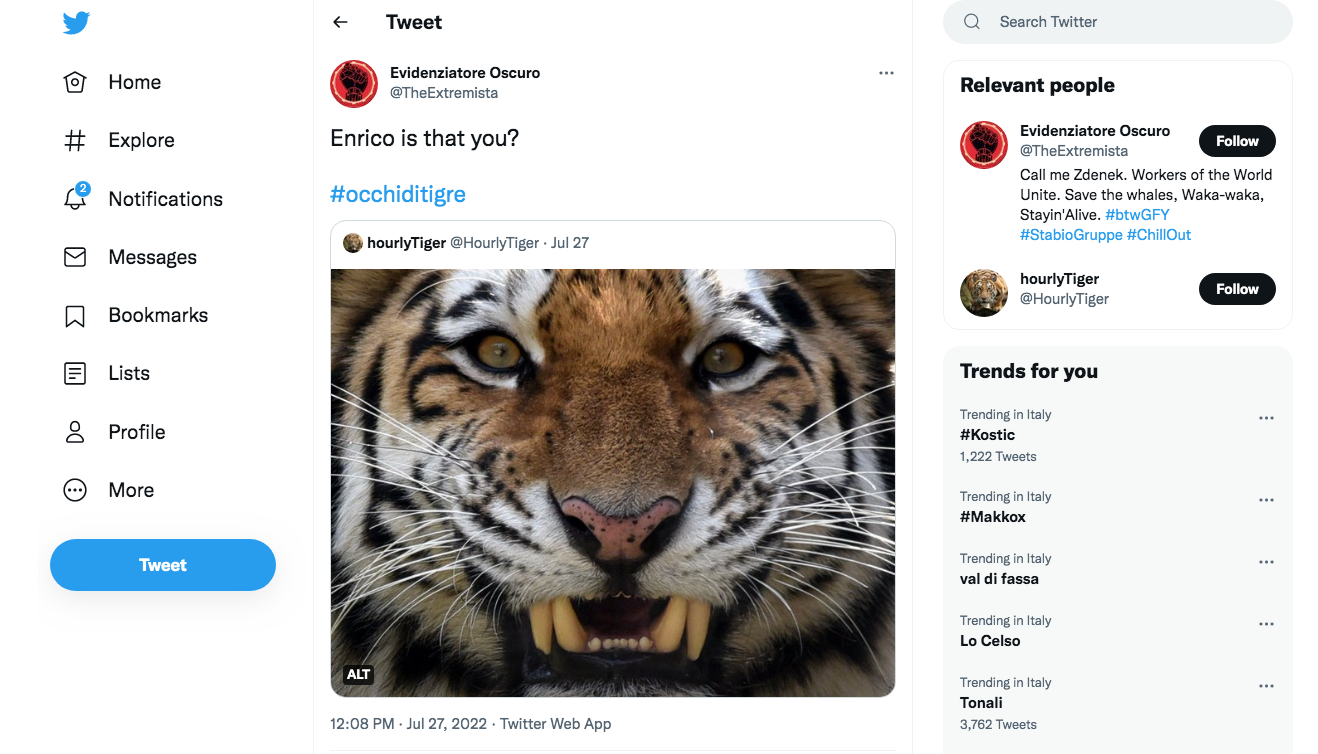
Task: Expand the More menu in sidebar
Action: (x=130, y=490)
